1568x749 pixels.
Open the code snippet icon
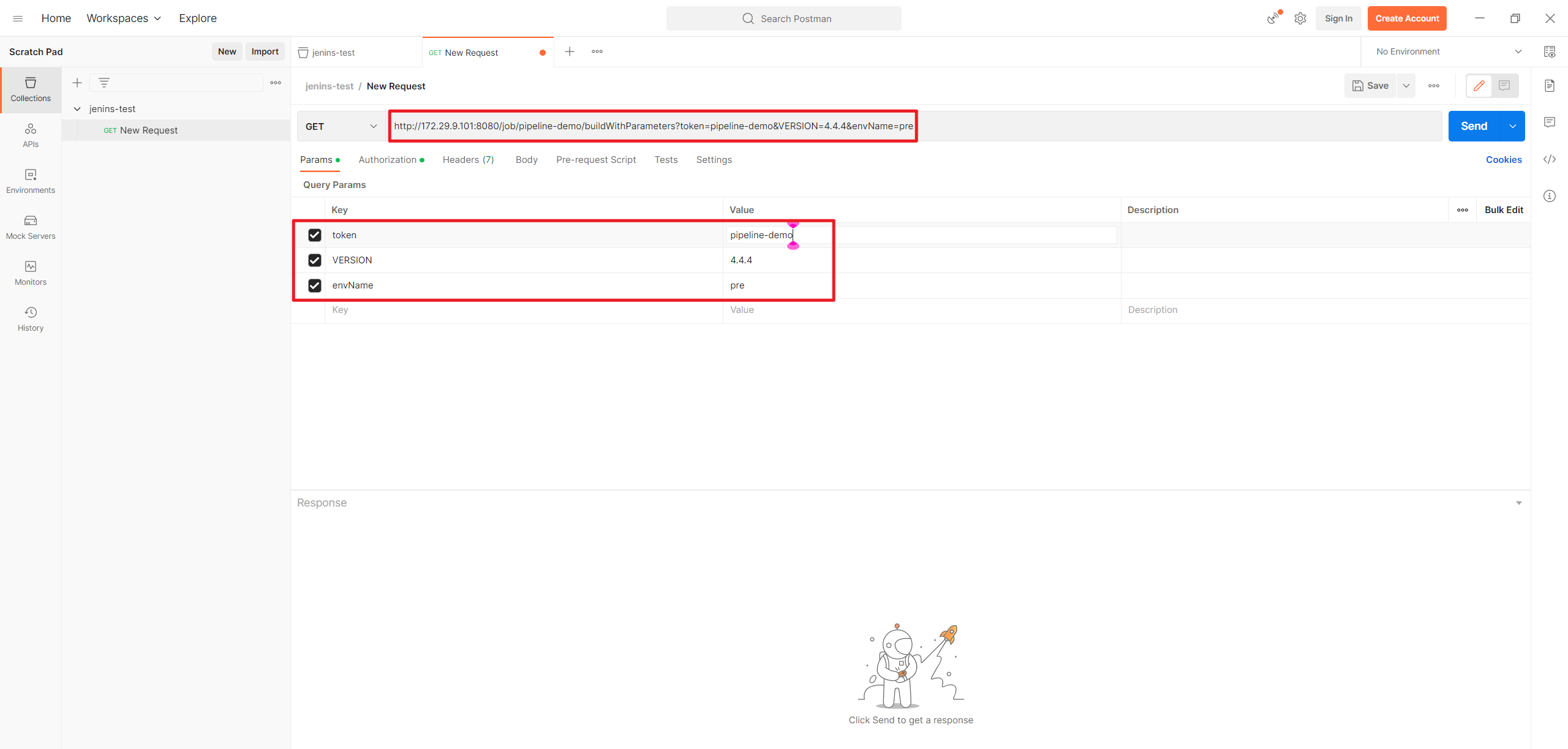click(1550, 159)
